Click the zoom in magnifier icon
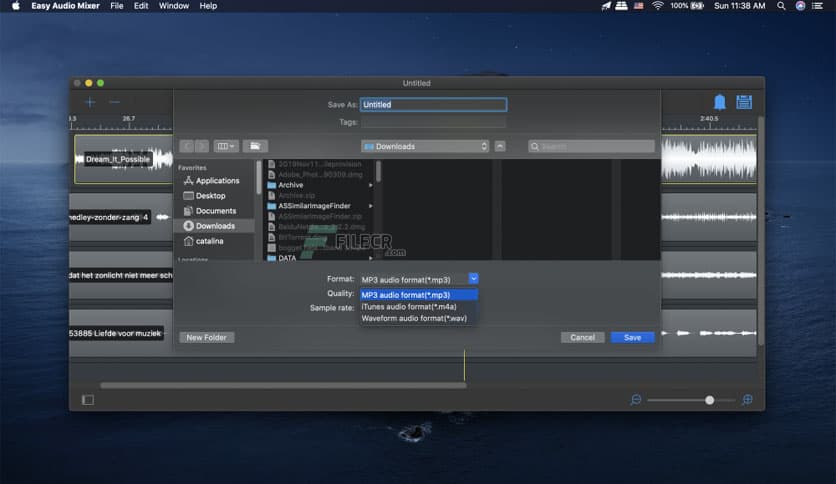The height and width of the screenshot is (484, 836). (x=747, y=400)
